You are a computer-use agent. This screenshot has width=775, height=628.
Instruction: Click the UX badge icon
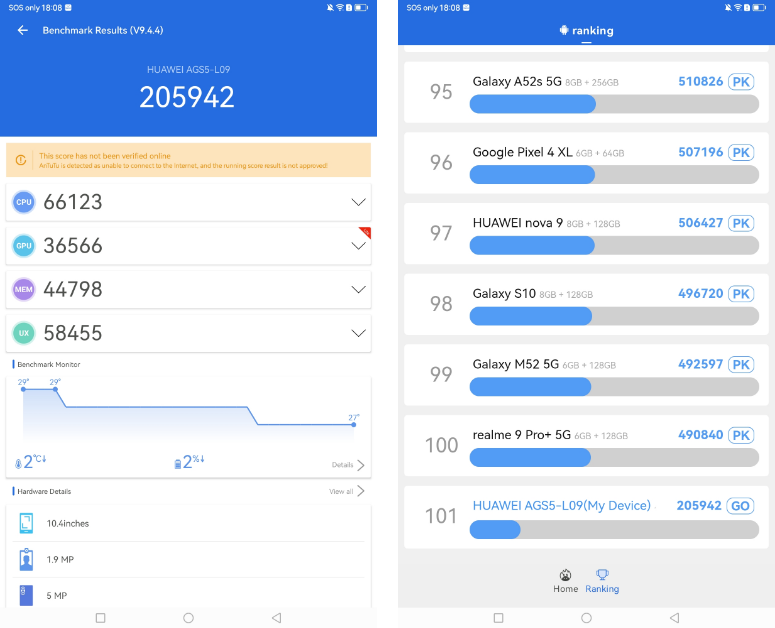24,333
